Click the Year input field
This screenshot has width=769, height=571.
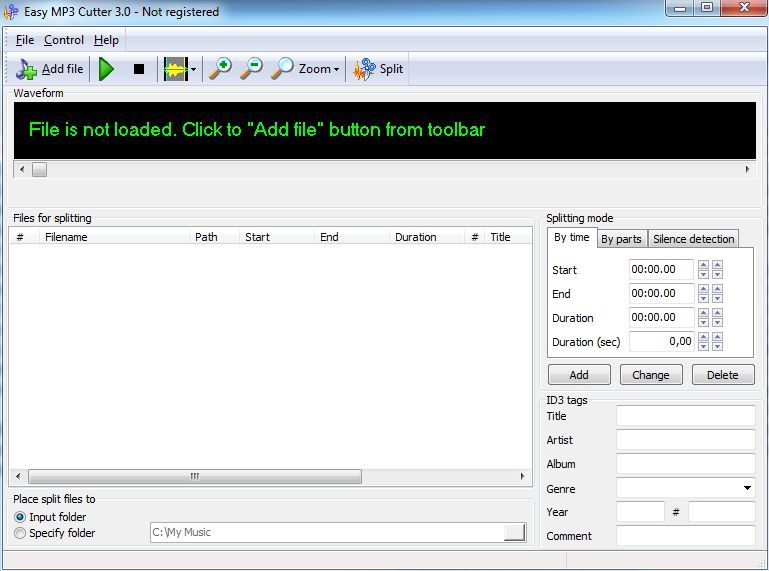(641, 512)
